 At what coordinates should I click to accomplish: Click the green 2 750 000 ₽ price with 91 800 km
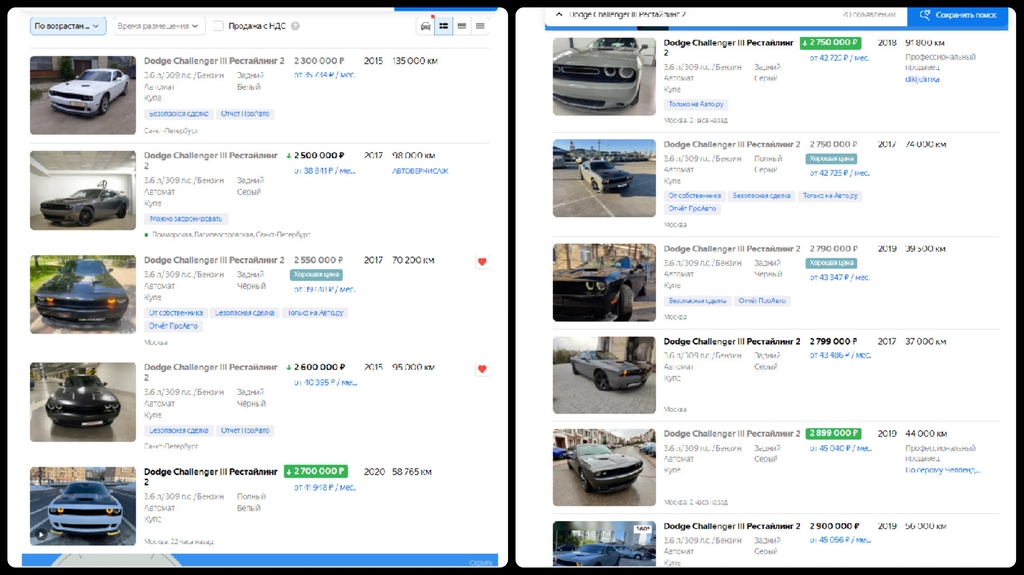click(x=831, y=42)
